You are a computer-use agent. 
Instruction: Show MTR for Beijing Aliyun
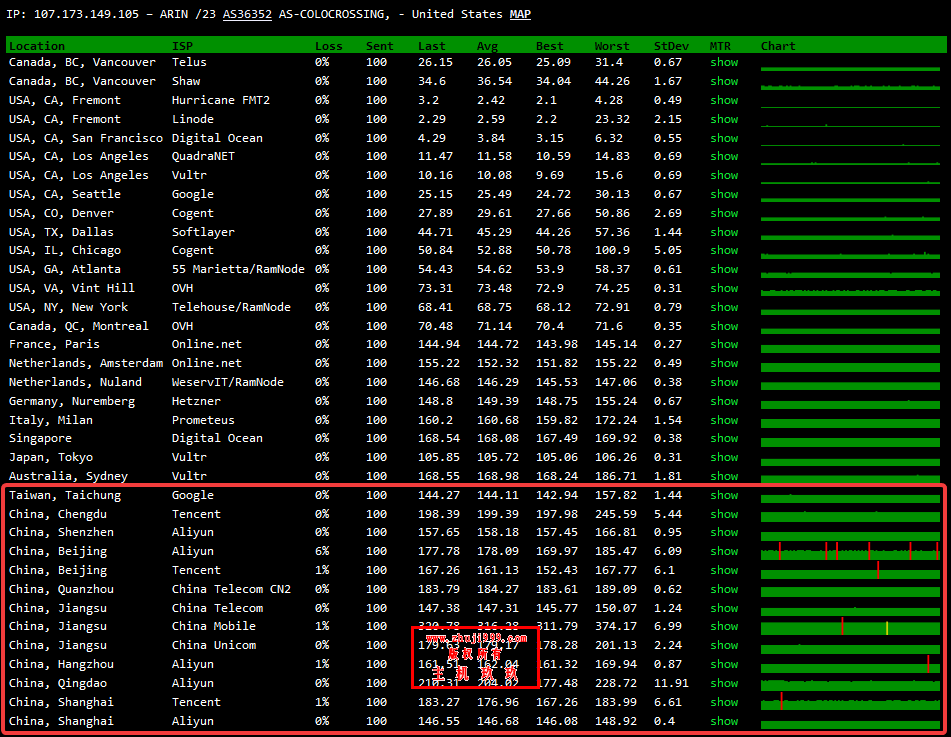pos(724,551)
